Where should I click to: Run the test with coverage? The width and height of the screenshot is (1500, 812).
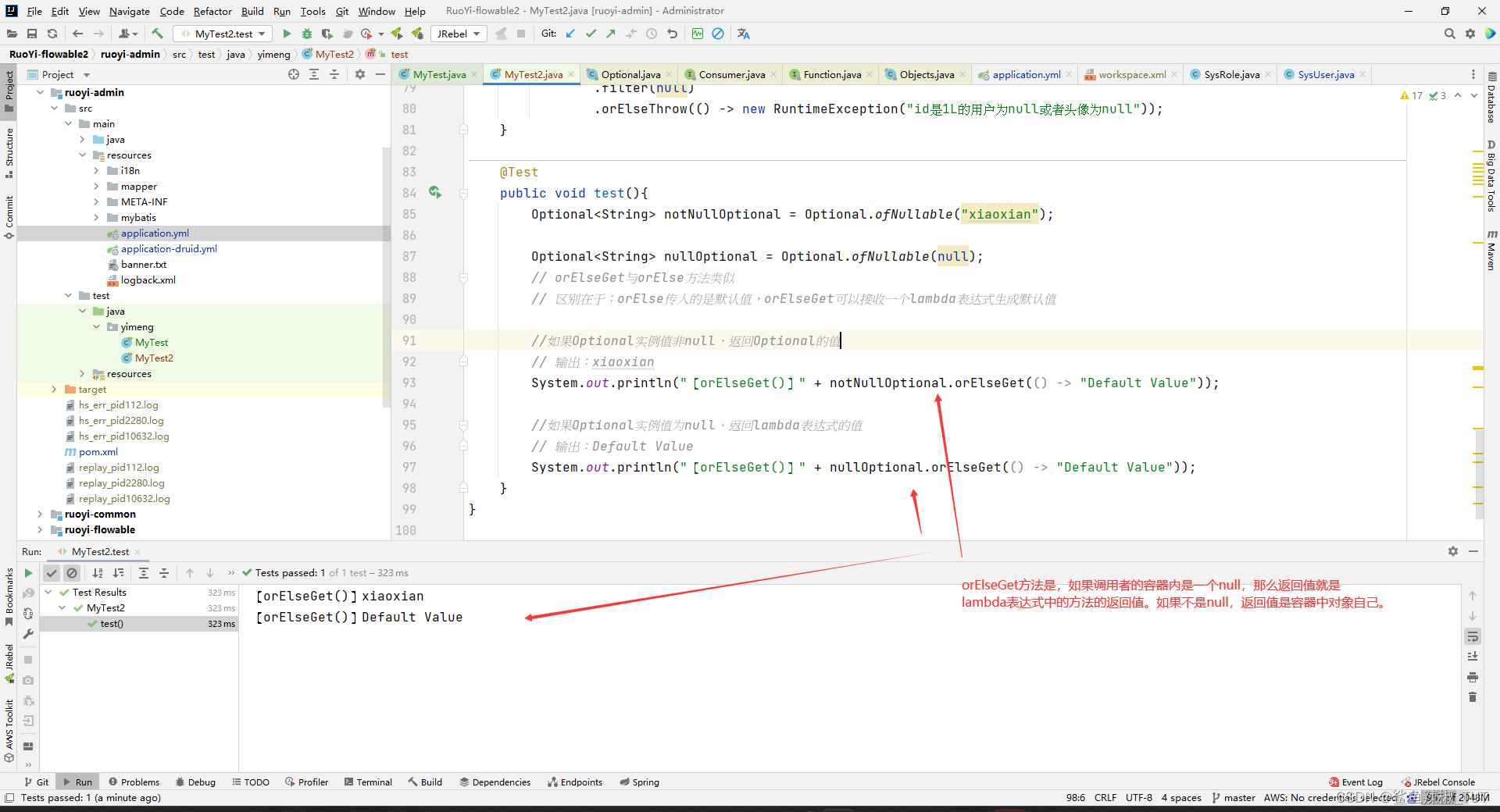pos(327,34)
